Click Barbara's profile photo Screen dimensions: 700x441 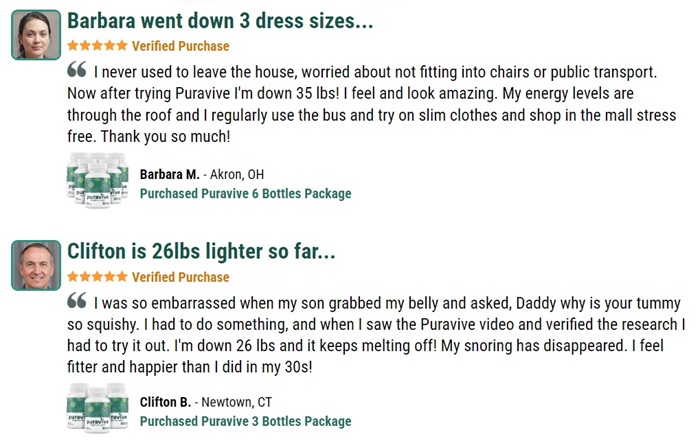pyautogui.click(x=36, y=35)
